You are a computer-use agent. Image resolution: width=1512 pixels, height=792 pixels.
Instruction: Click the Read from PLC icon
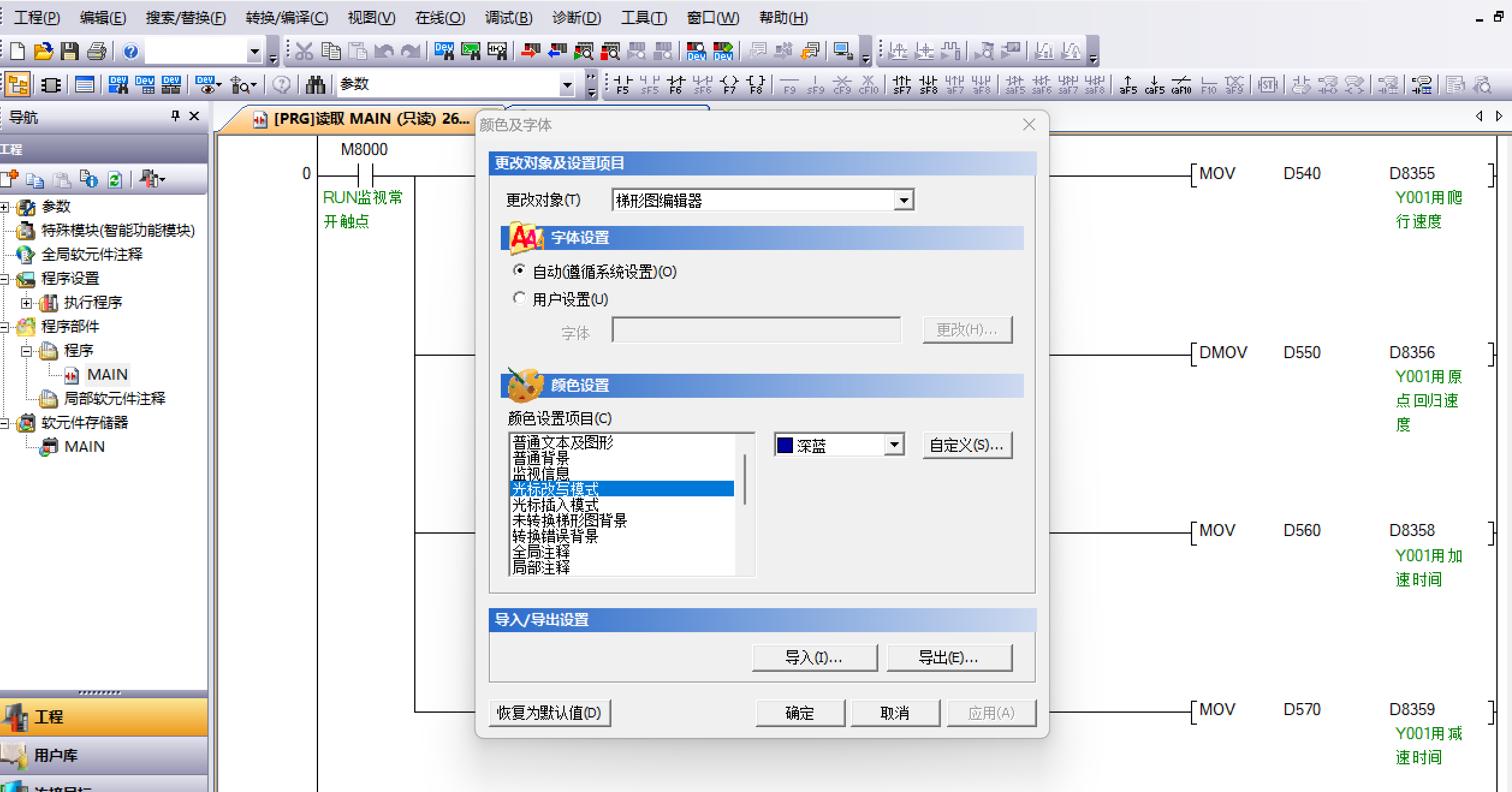(557, 52)
